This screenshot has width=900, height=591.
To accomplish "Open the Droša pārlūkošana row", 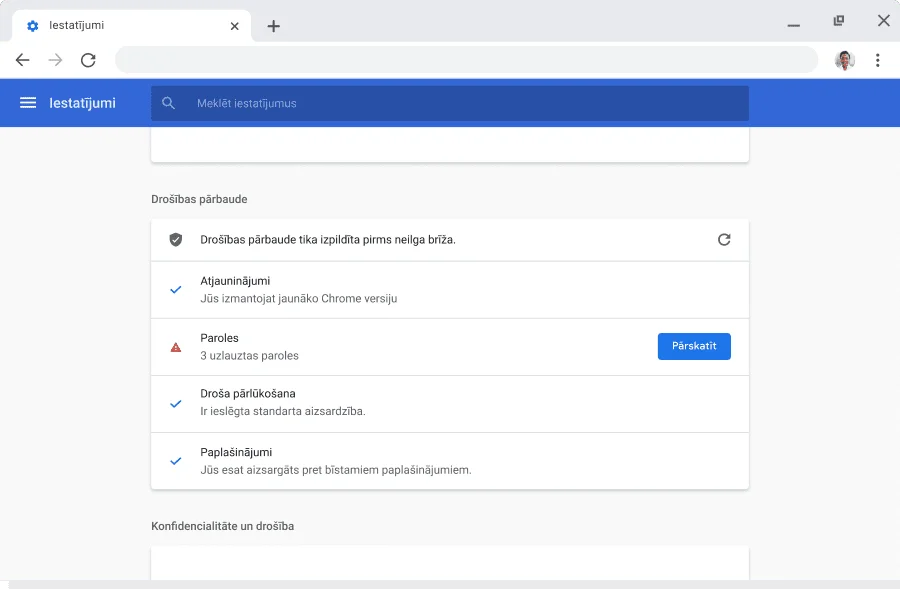I will click(450, 403).
